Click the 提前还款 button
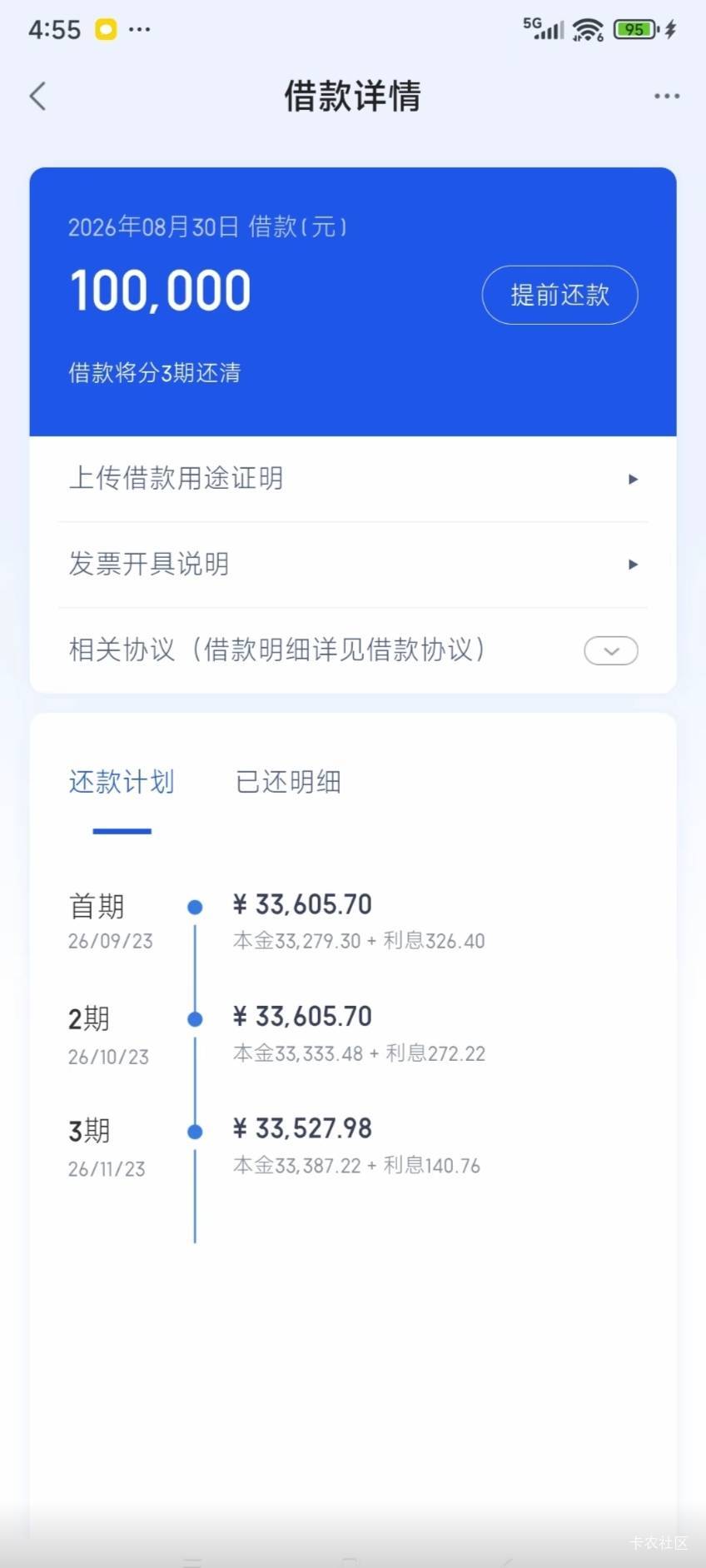The width and height of the screenshot is (706, 1568). 560,295
